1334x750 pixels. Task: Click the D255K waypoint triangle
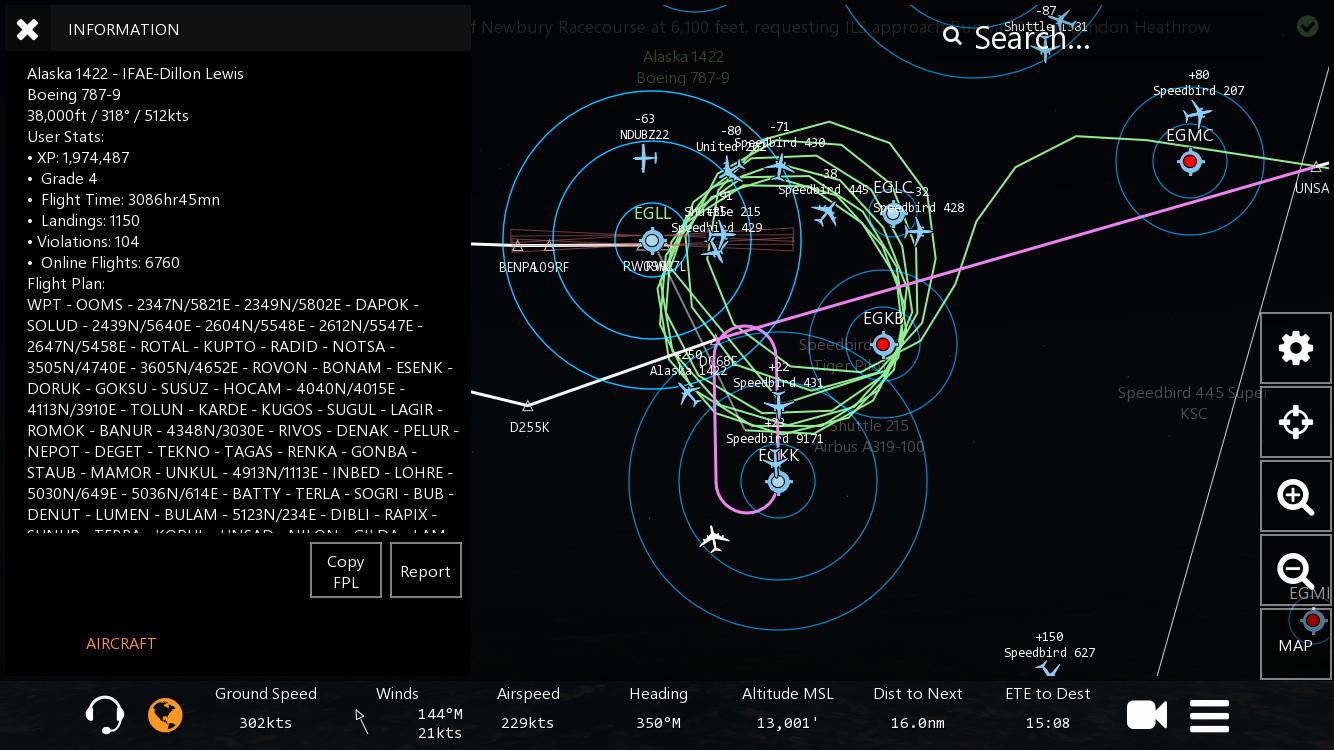pyautogui.click(x=527, y=405)
